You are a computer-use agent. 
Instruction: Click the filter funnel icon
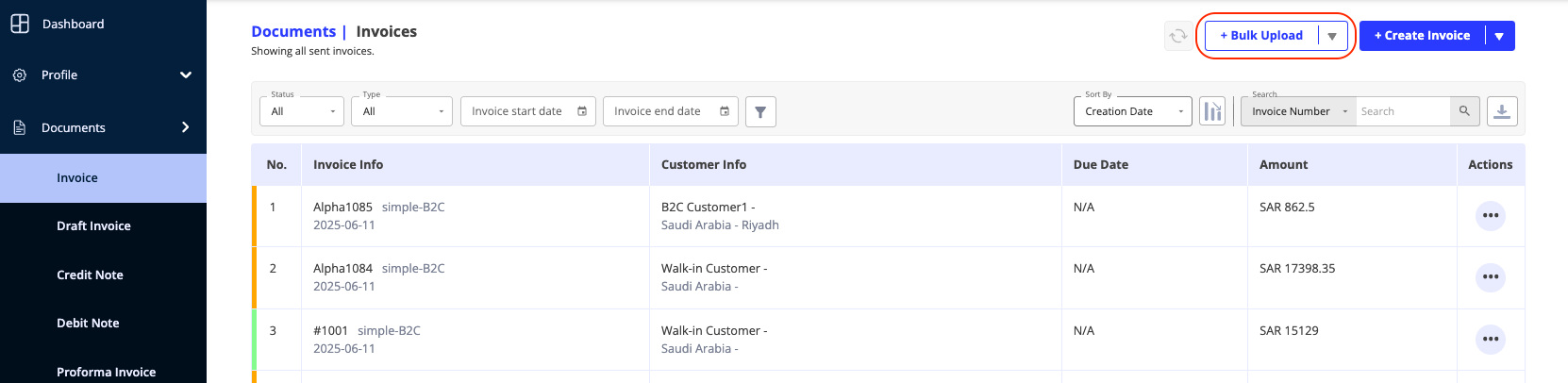pos(760,111)
